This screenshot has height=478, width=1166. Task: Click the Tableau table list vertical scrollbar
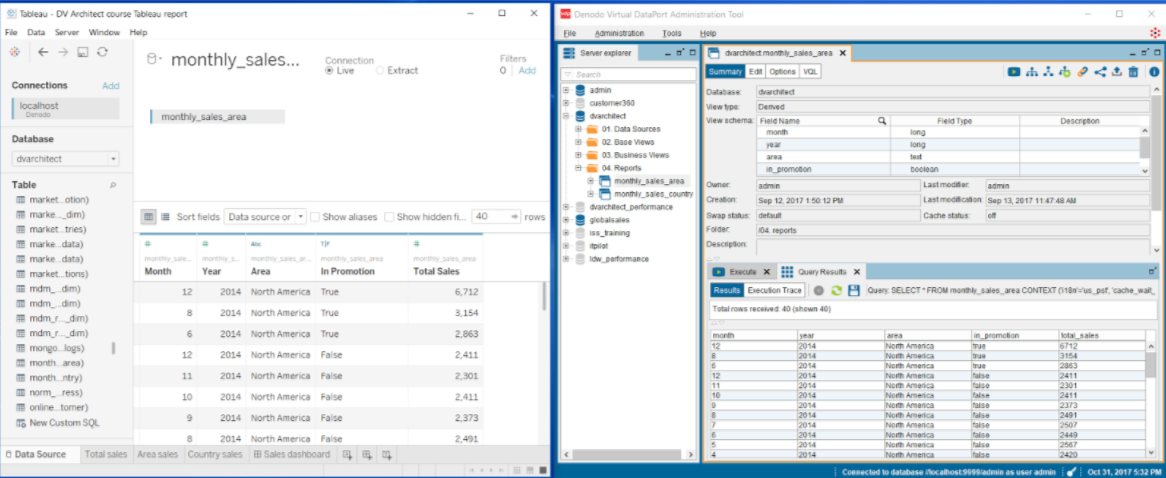(114, 348)
